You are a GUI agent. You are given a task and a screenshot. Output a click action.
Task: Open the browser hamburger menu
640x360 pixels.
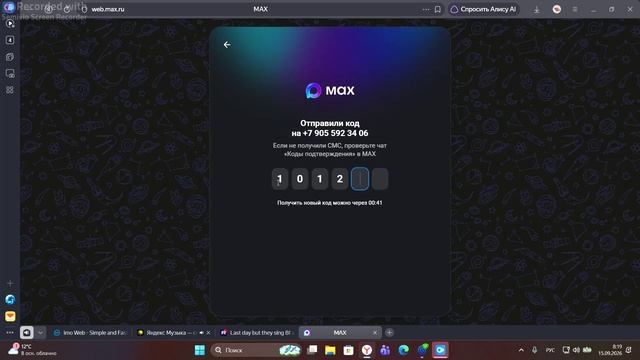coord(575,9)
